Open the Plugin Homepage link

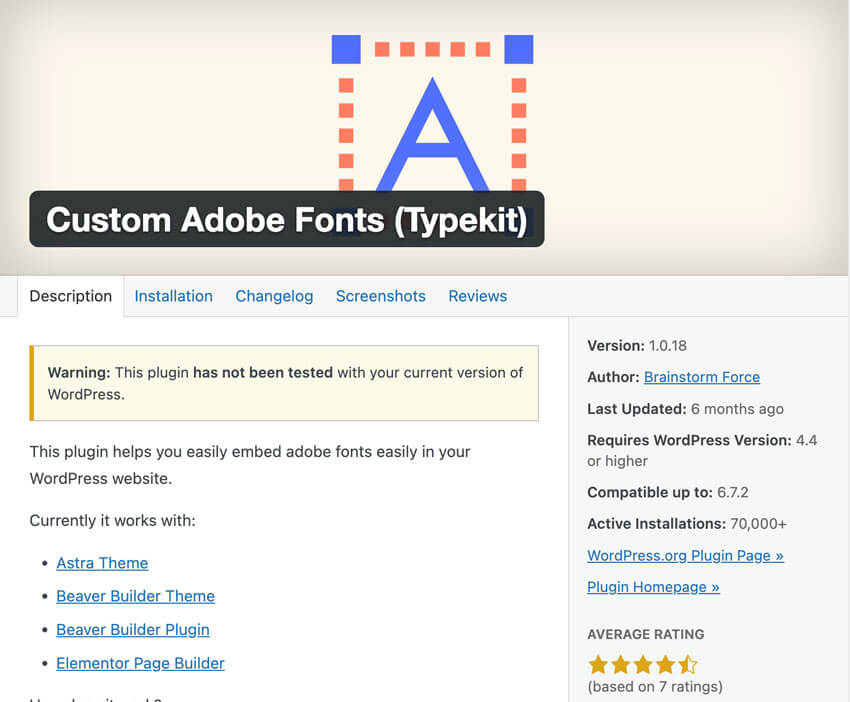[653, 587]
